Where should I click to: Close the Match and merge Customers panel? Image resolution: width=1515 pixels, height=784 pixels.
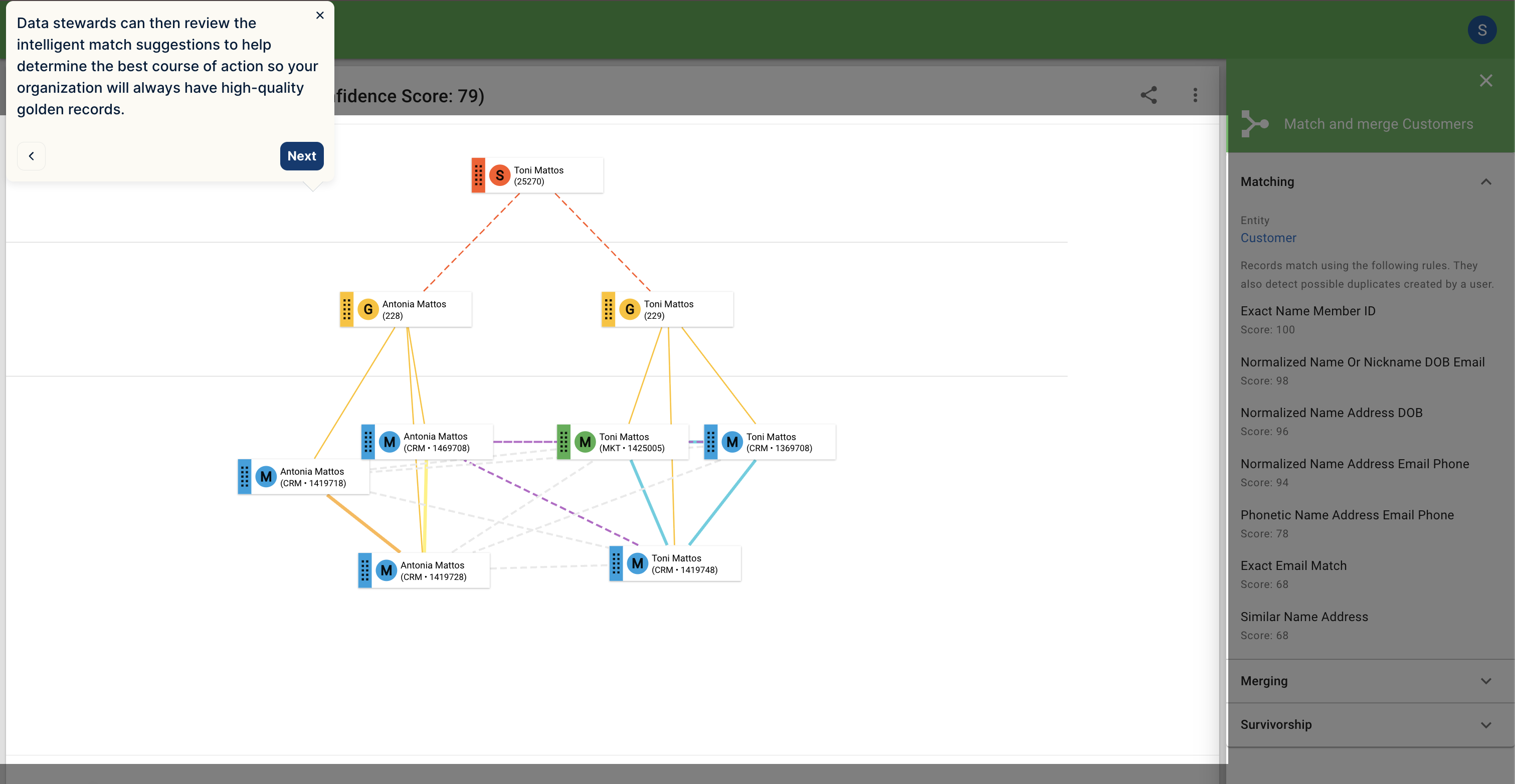coord(1486,80)
